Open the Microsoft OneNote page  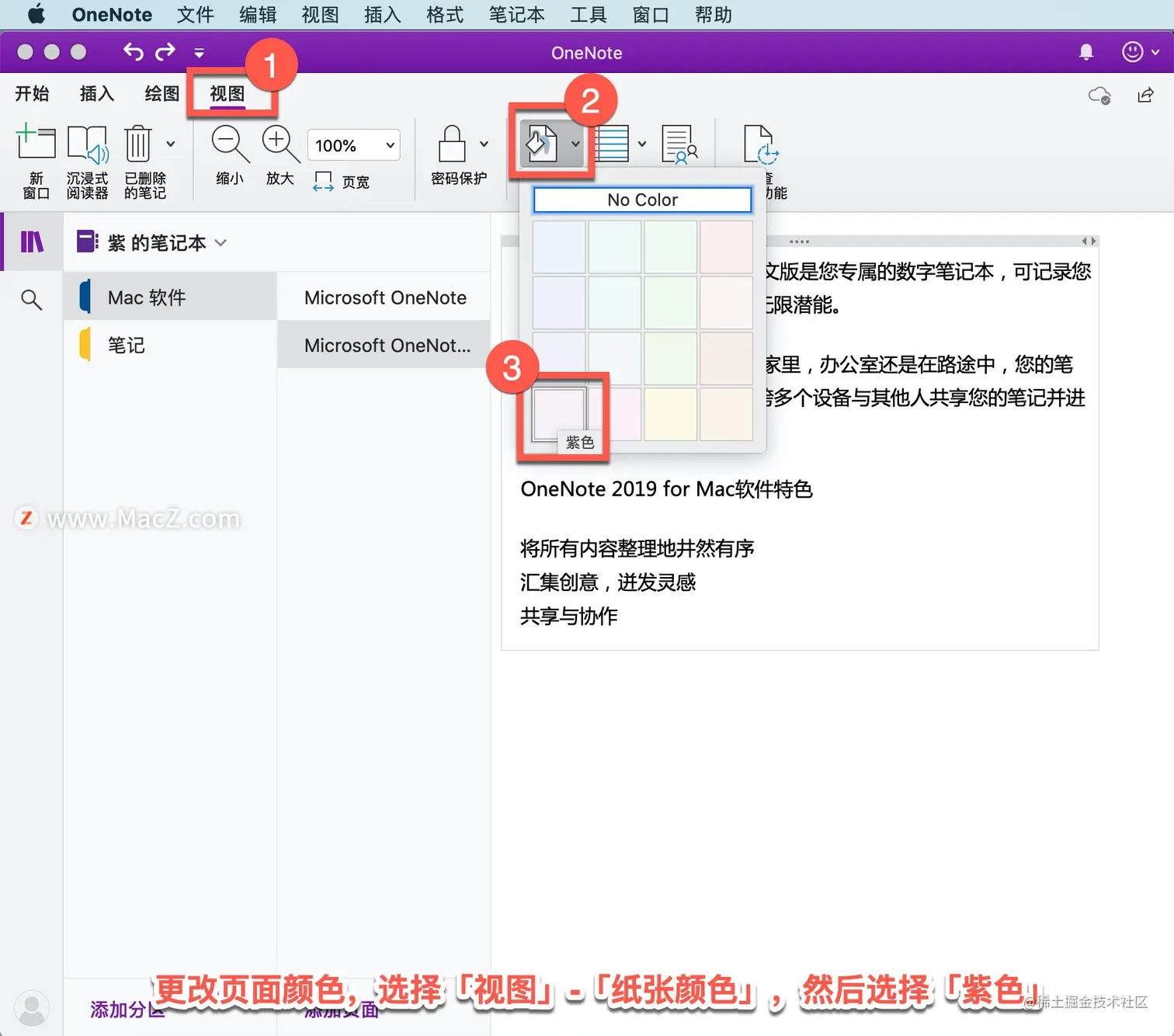tap(384, 297)
